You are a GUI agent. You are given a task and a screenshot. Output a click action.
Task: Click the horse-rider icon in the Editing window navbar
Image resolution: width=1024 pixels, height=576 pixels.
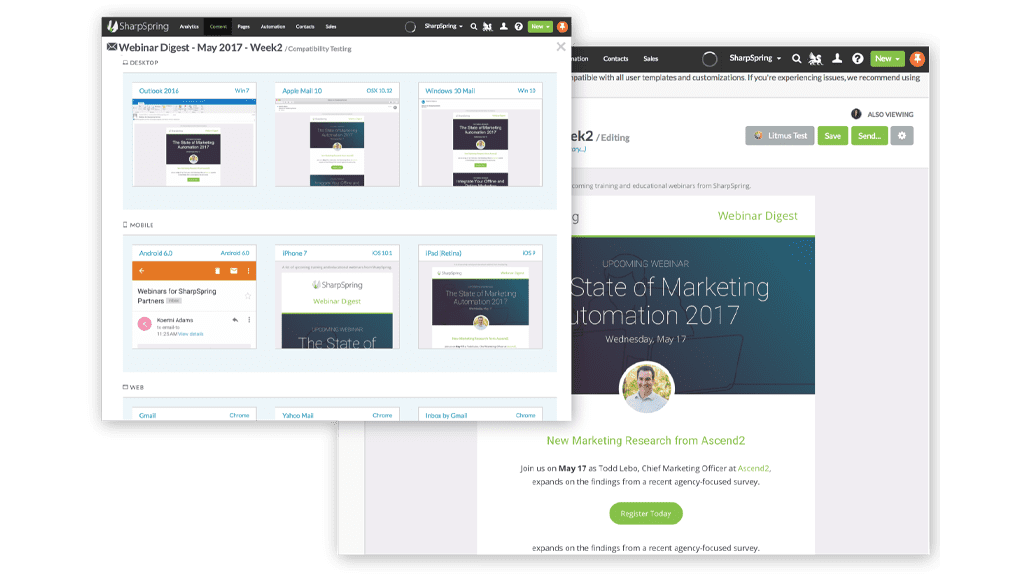tap(816, 59)
